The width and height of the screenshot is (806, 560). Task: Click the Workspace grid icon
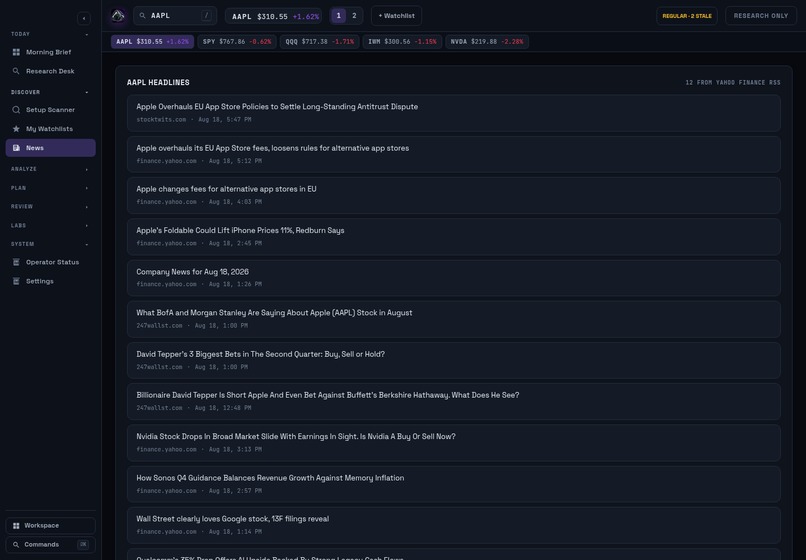click(x=16, y=526)
